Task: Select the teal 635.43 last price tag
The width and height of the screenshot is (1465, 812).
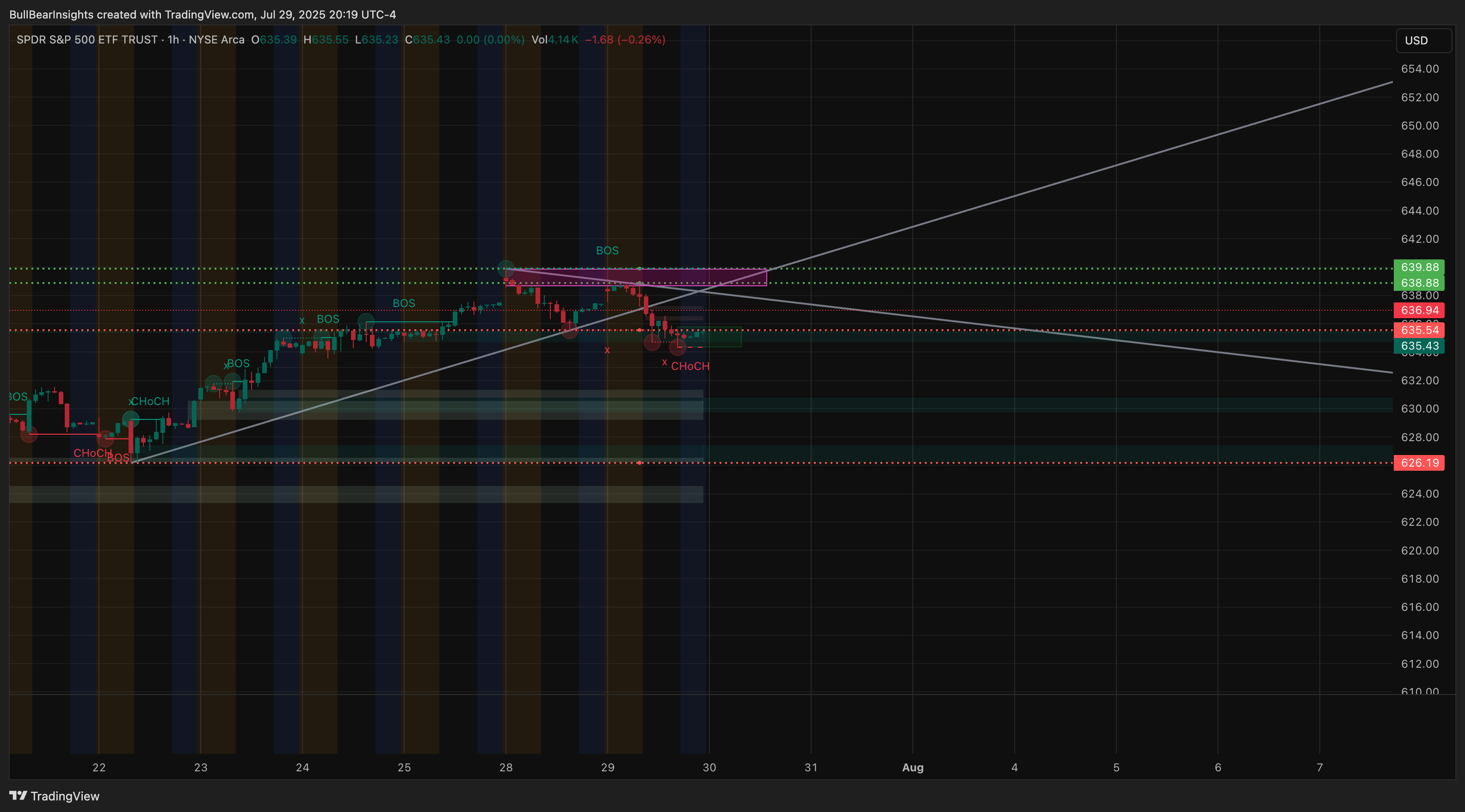Action: coord(1419,346)
